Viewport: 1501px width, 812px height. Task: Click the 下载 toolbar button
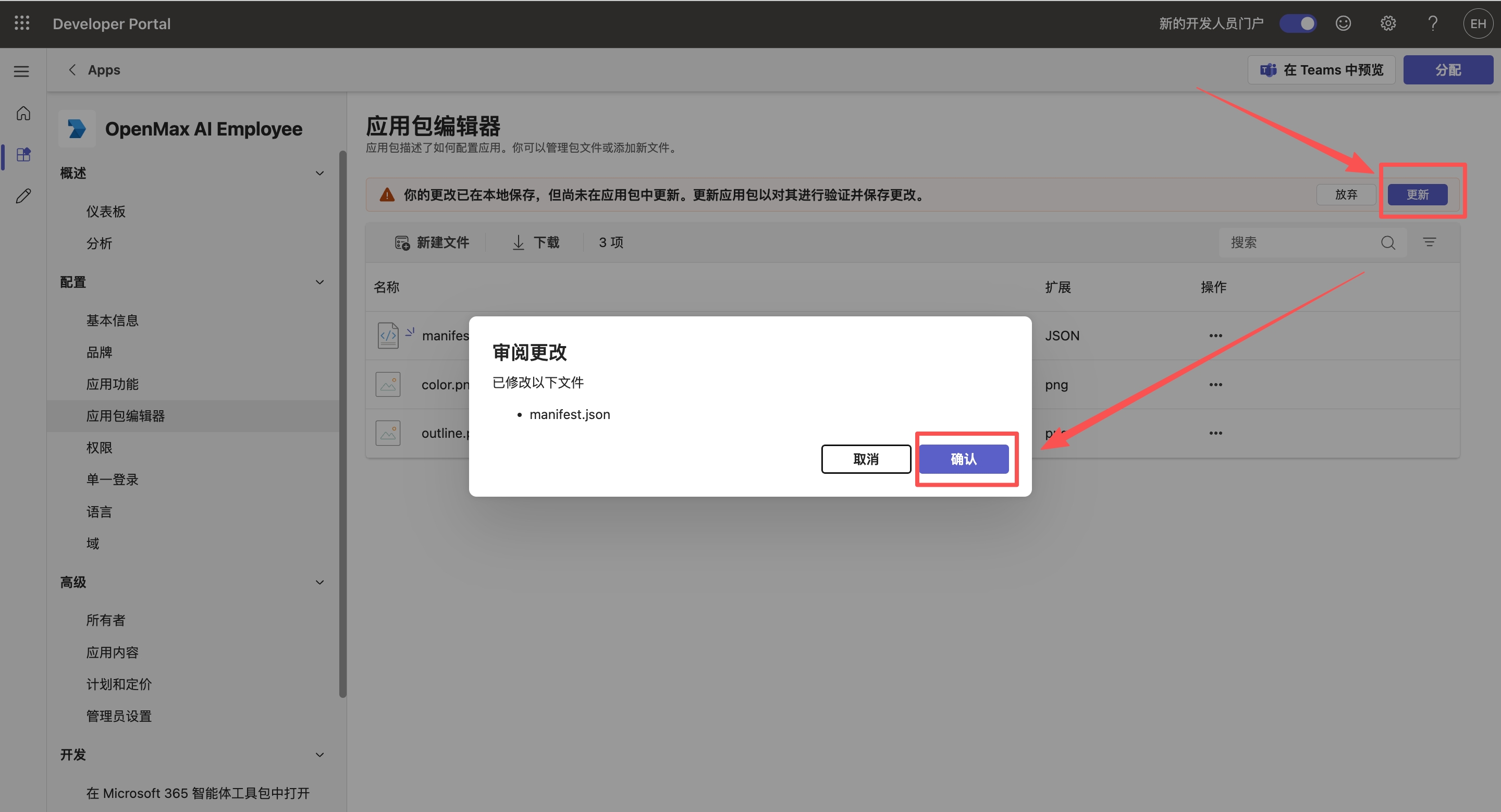pos(535,242)
